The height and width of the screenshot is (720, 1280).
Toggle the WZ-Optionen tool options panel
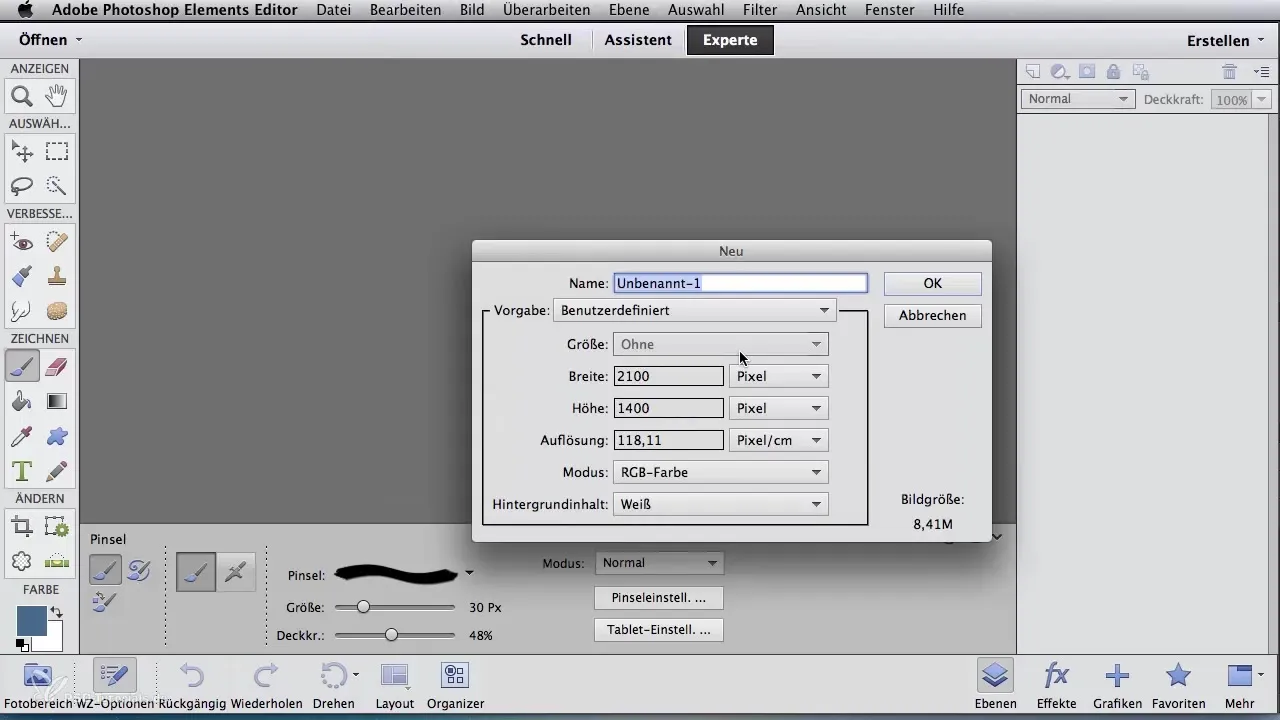point(115,684)
